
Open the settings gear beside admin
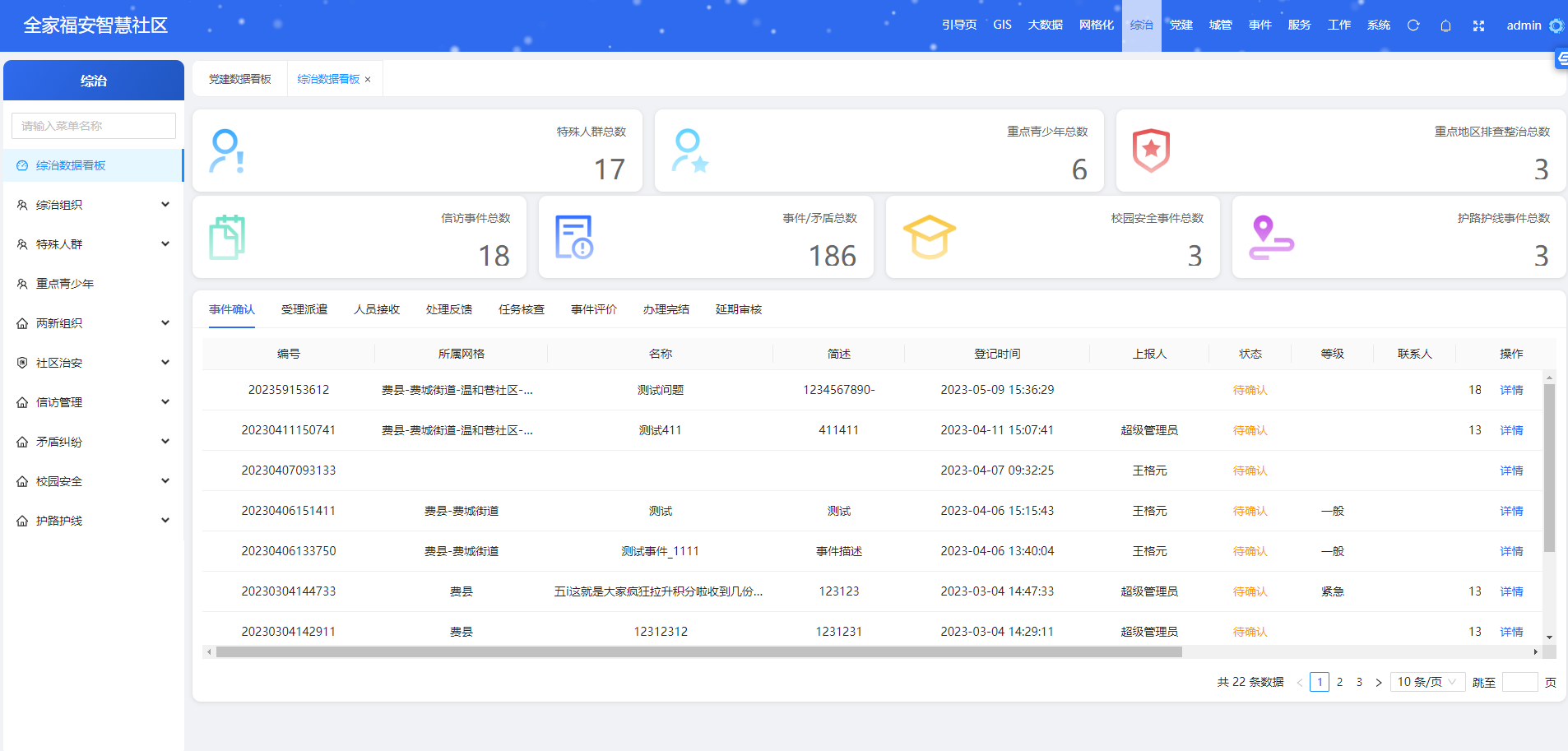click(1556, 25)
